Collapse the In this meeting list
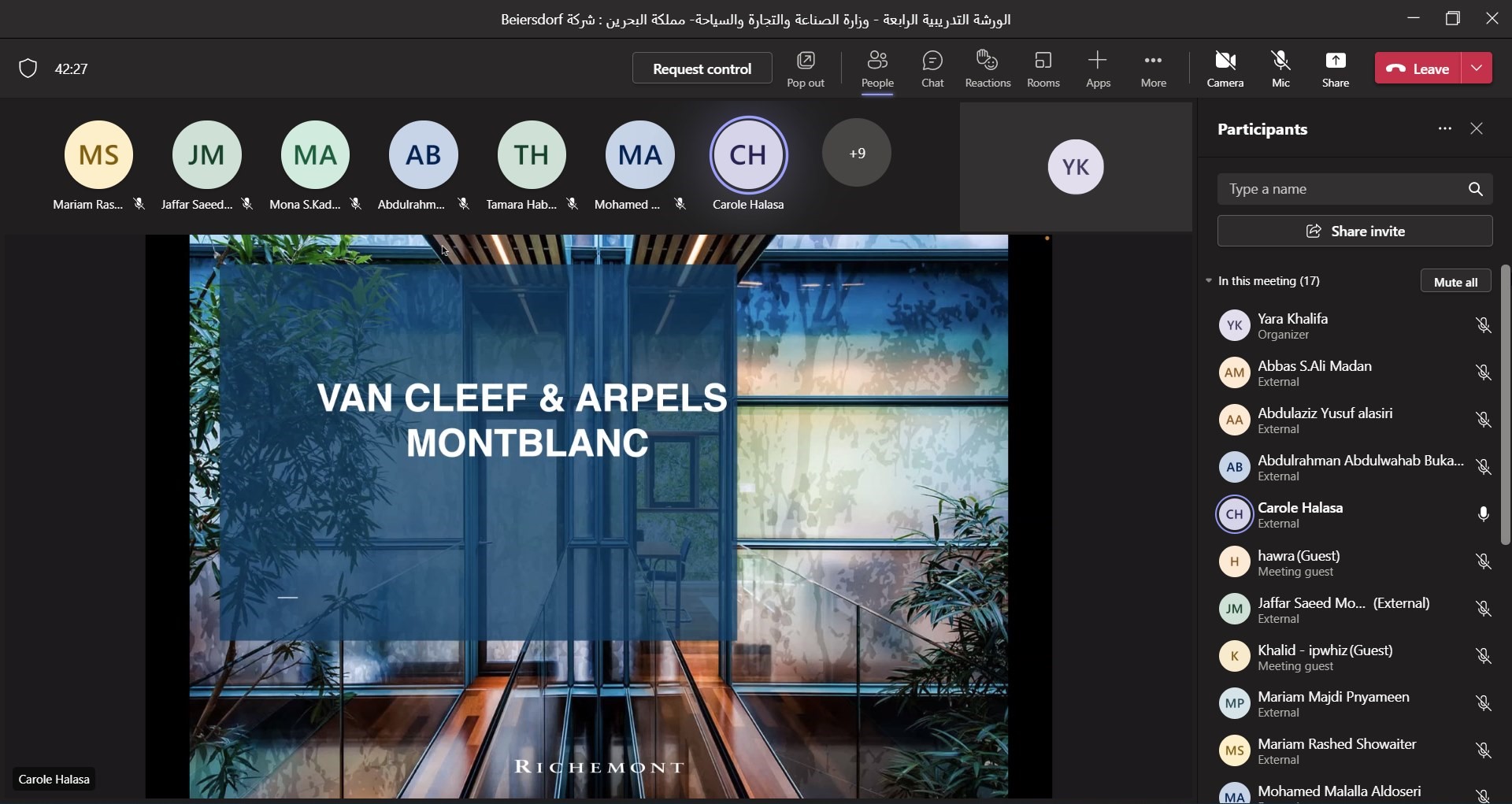 coord(1209,281)
